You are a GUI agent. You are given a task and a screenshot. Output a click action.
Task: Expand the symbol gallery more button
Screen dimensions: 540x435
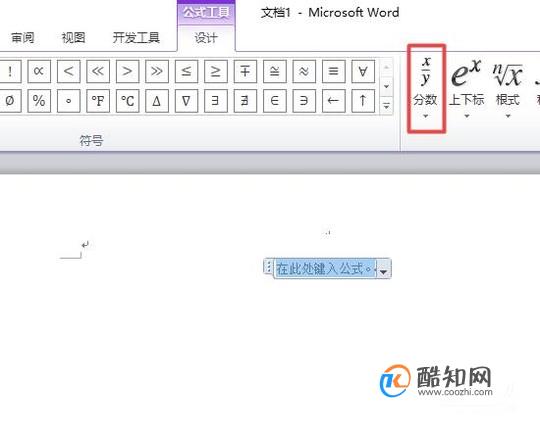(x=386, y=106)
